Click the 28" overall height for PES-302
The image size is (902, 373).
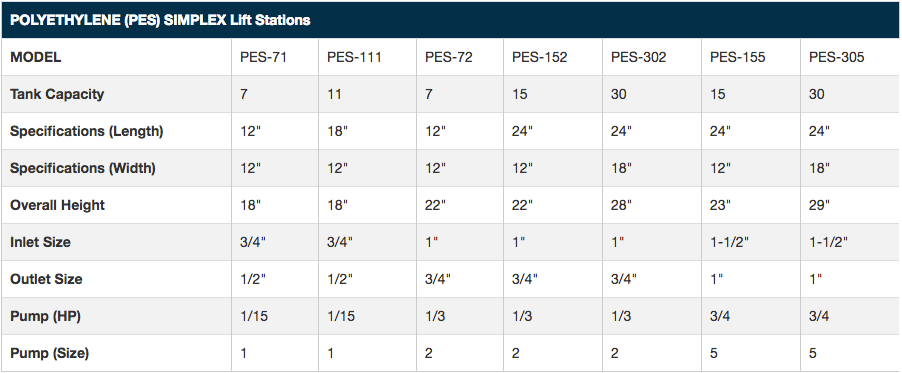click(621, 205)
